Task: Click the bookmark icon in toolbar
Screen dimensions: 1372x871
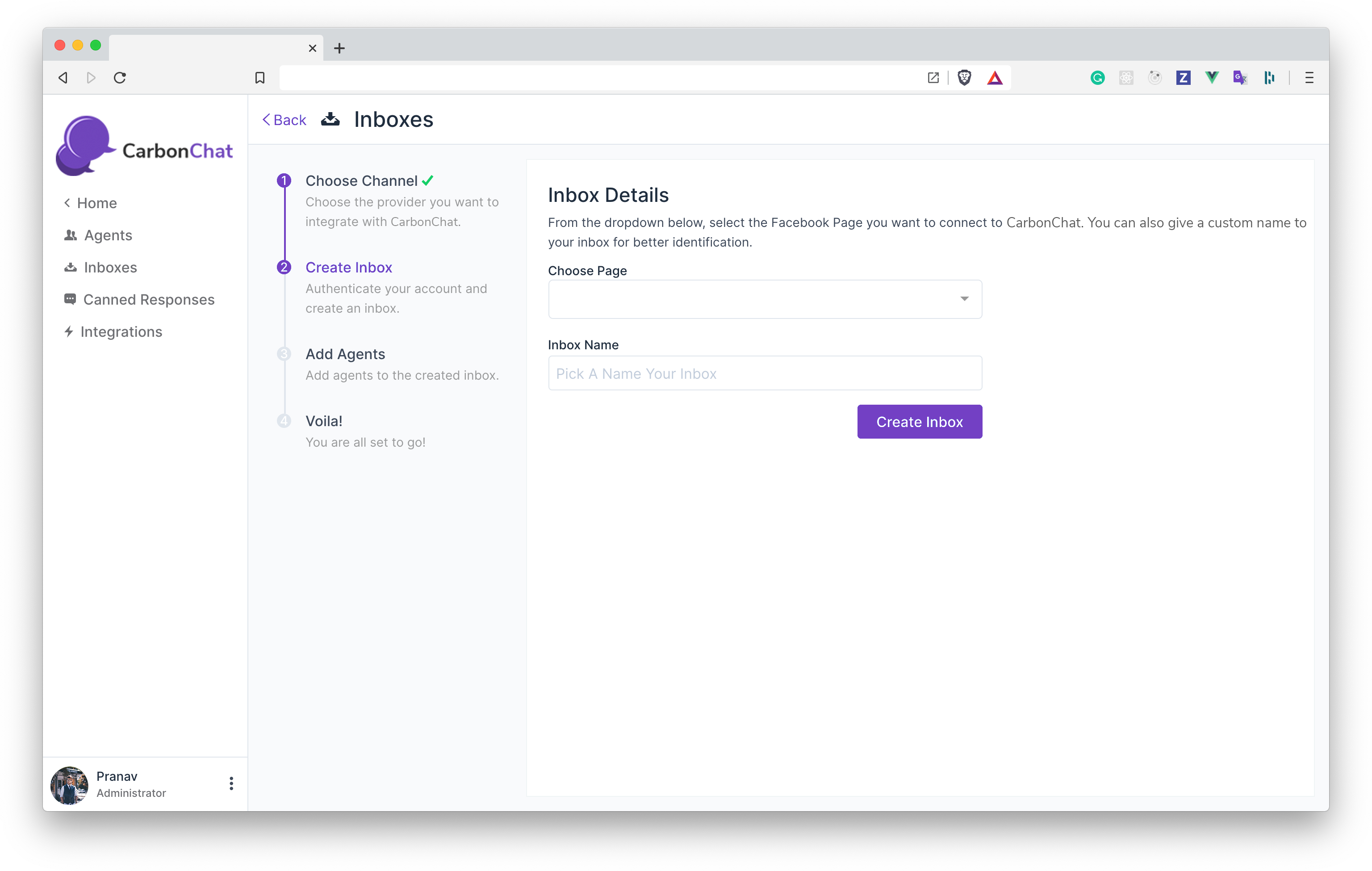Action: tap(260, 77)
